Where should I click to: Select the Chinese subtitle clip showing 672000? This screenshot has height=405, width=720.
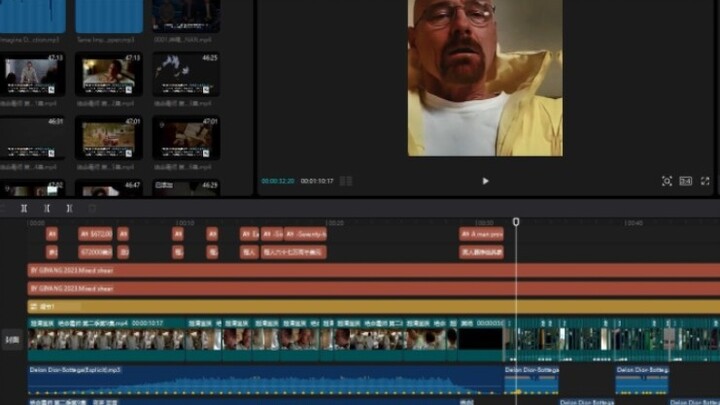[95, 252]
